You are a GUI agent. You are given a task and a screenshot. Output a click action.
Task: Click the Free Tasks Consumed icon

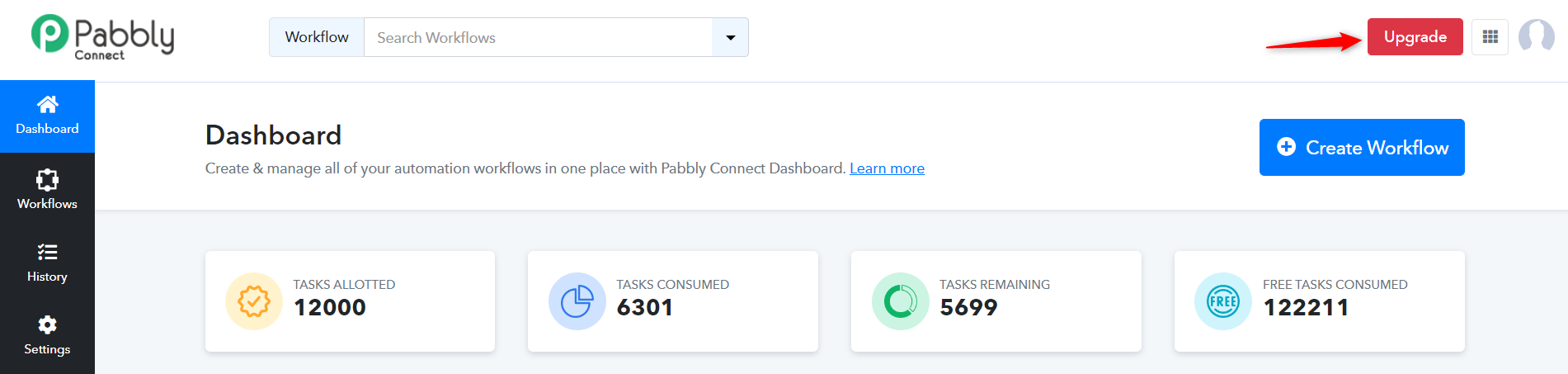click(1223, 301)
